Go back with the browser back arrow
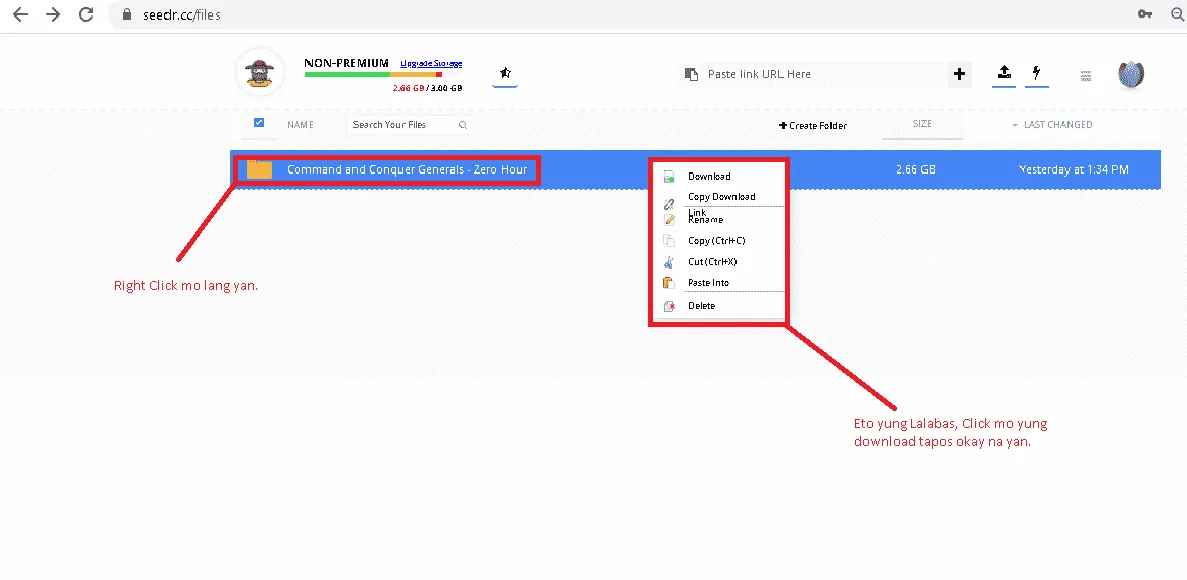1187x580 pixels. (x=20, y=14)
